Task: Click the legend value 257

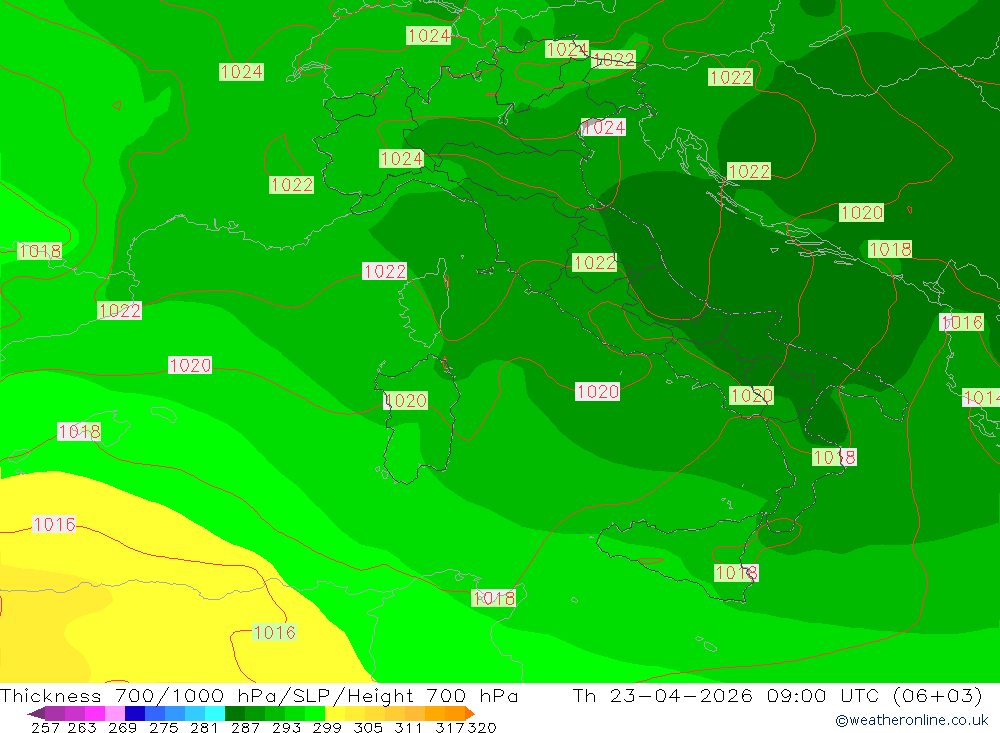Action: pyautogui.click(x=45, y=727)
